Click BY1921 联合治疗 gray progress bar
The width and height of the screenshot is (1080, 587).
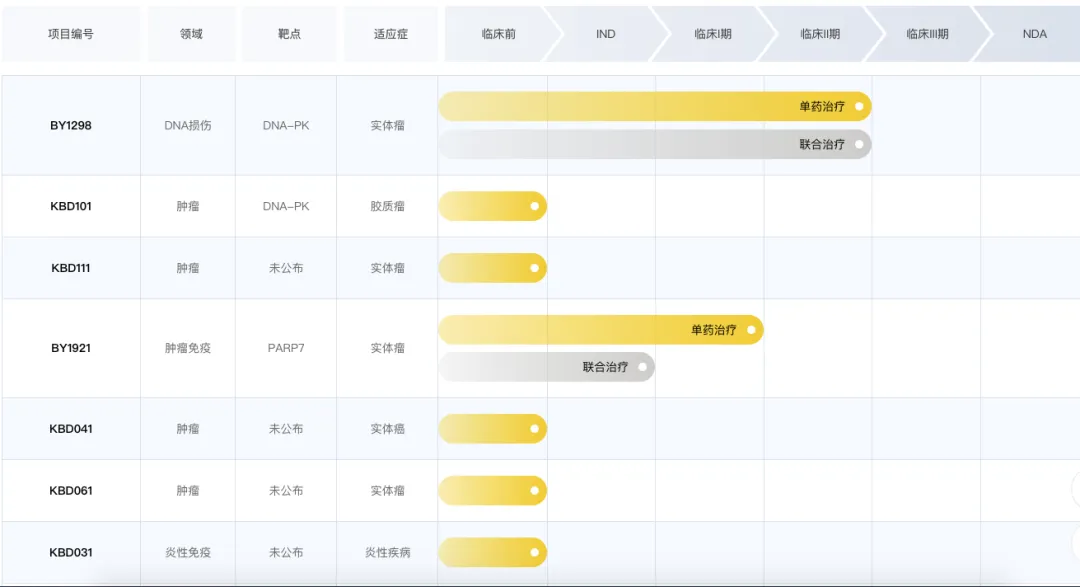[x=546, y=367]
